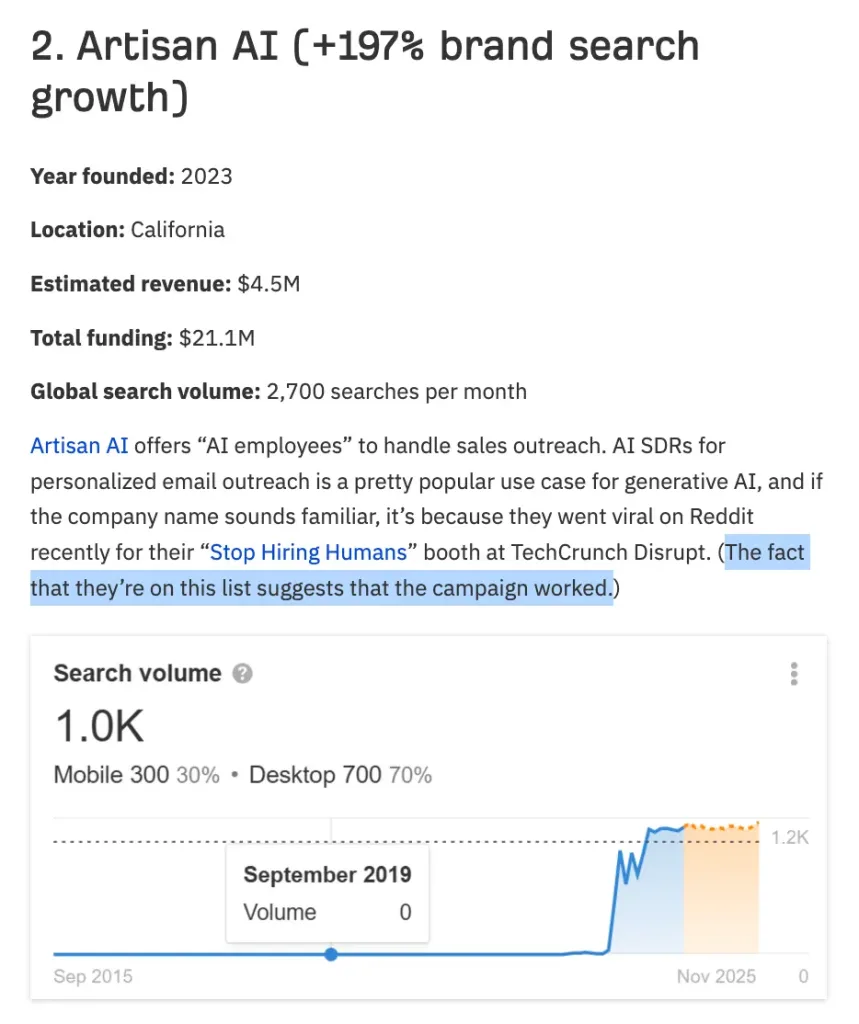
Task: Click the Global search volume label
Action: point(146,391)
